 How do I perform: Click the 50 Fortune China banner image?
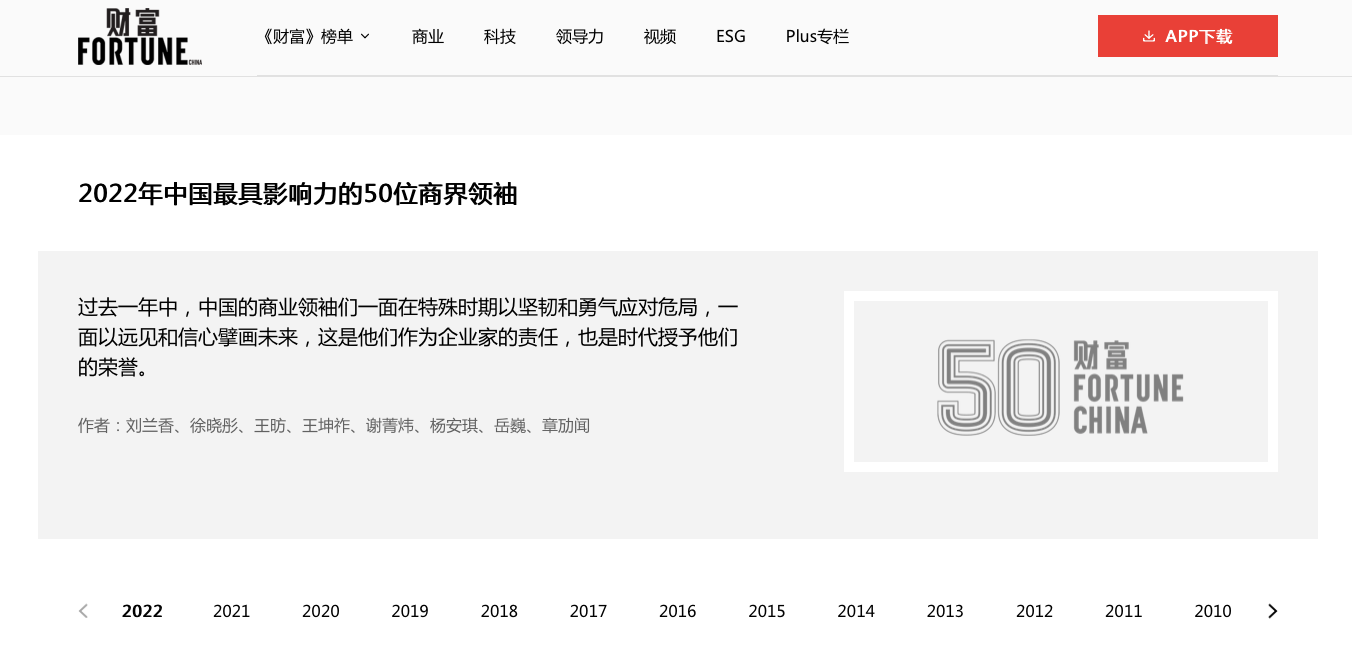tap(1060, 381)
